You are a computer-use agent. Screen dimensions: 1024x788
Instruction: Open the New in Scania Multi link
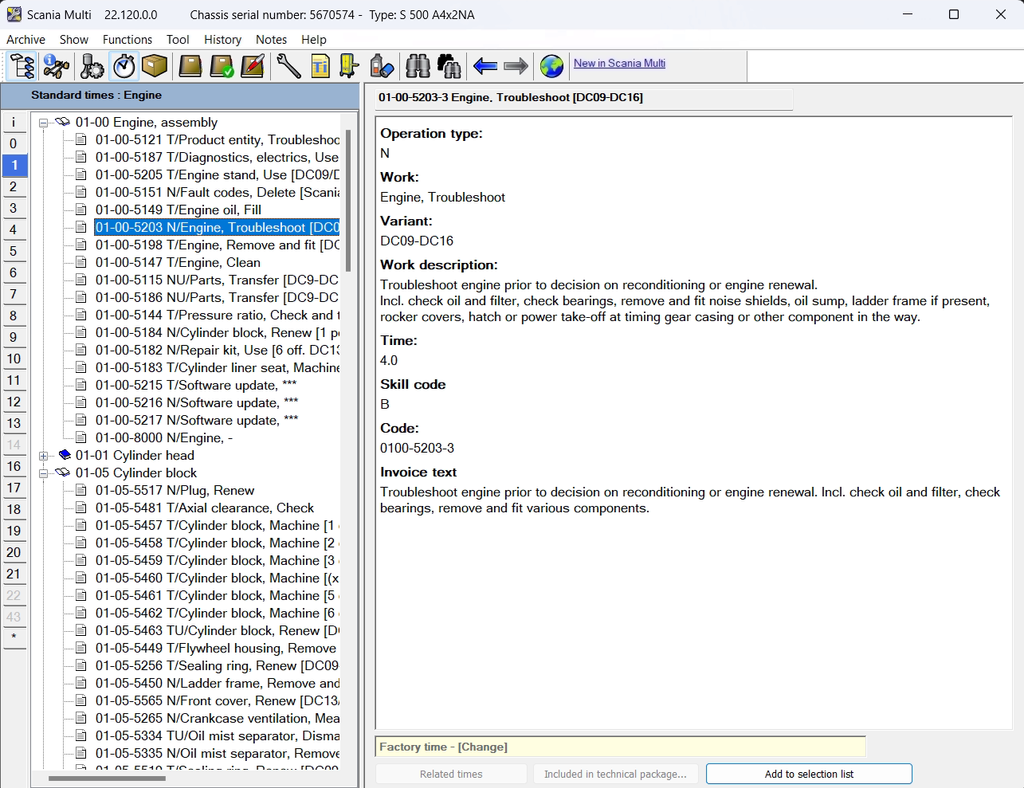[620, 63]
